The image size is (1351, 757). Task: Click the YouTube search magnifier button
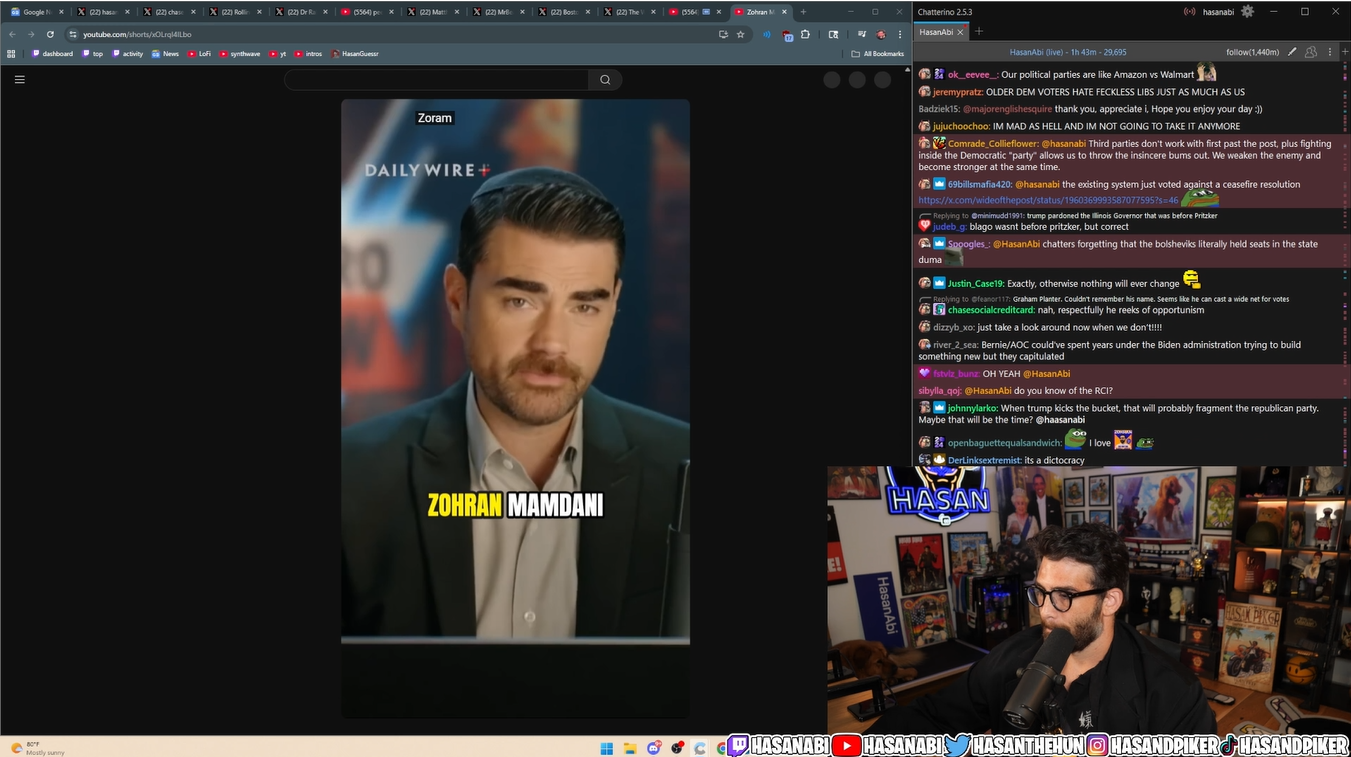point(605,80)
